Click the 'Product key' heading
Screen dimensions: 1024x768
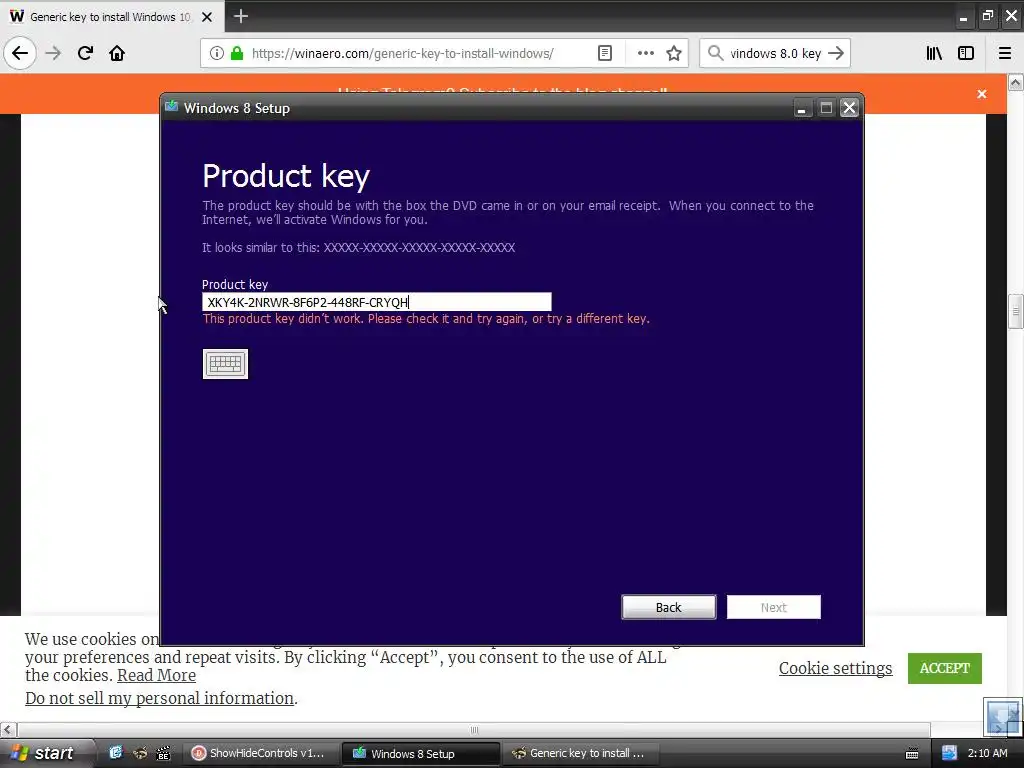(286, 176)
